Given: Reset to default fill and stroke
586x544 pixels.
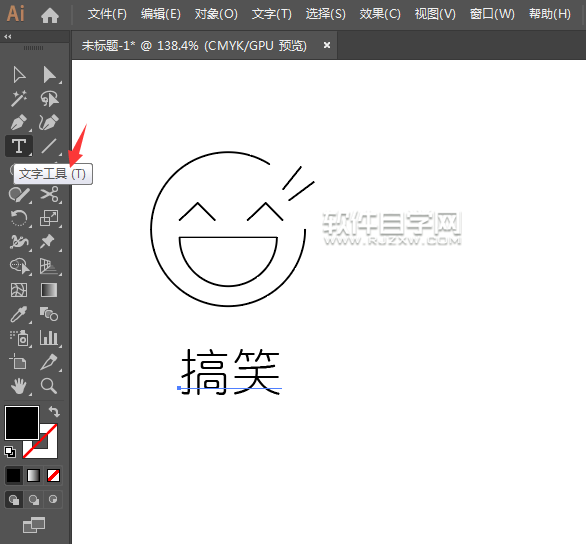Looking at the screenshot, I should (10, 452).
